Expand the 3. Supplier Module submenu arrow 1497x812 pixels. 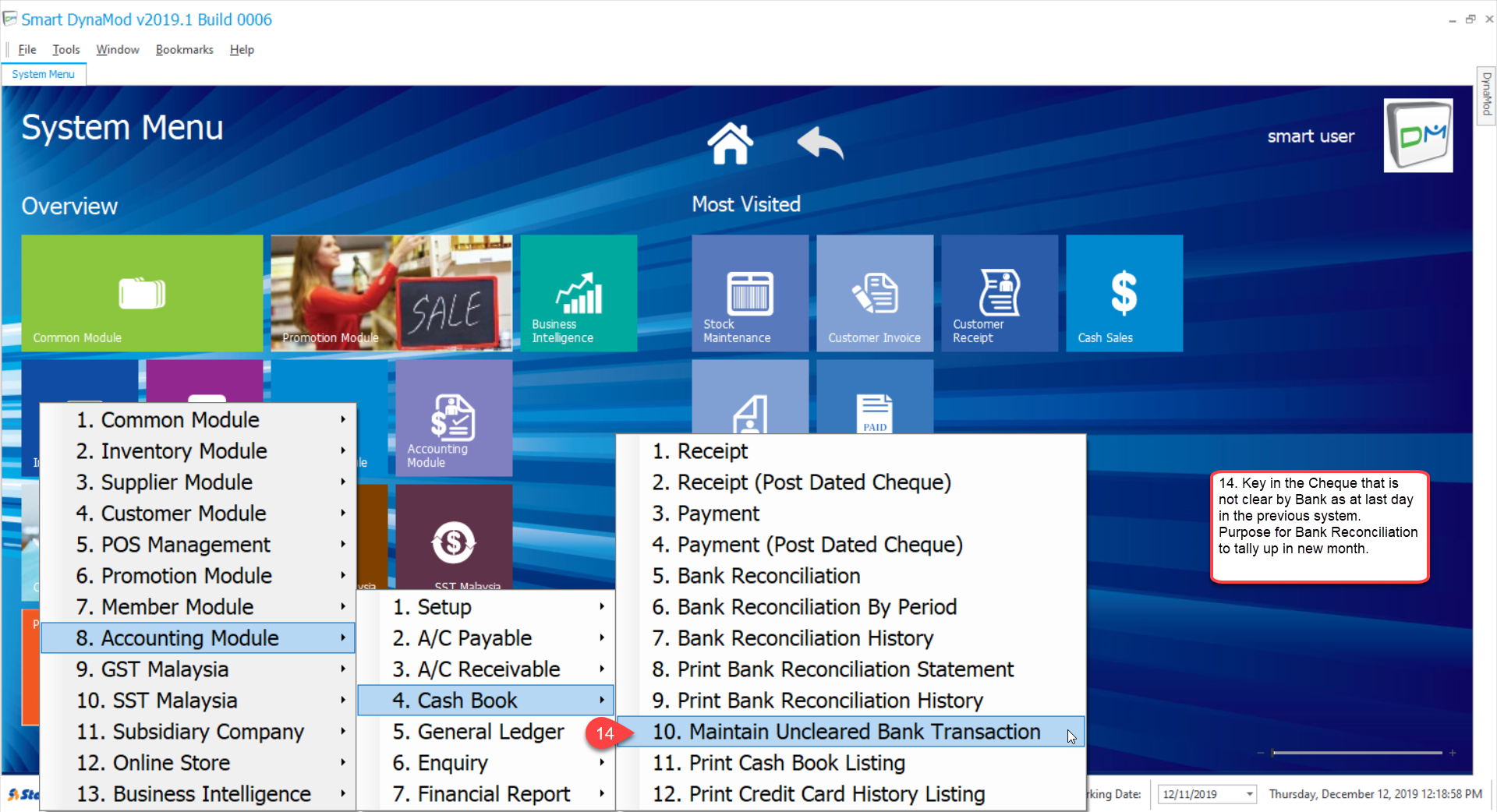343,482
